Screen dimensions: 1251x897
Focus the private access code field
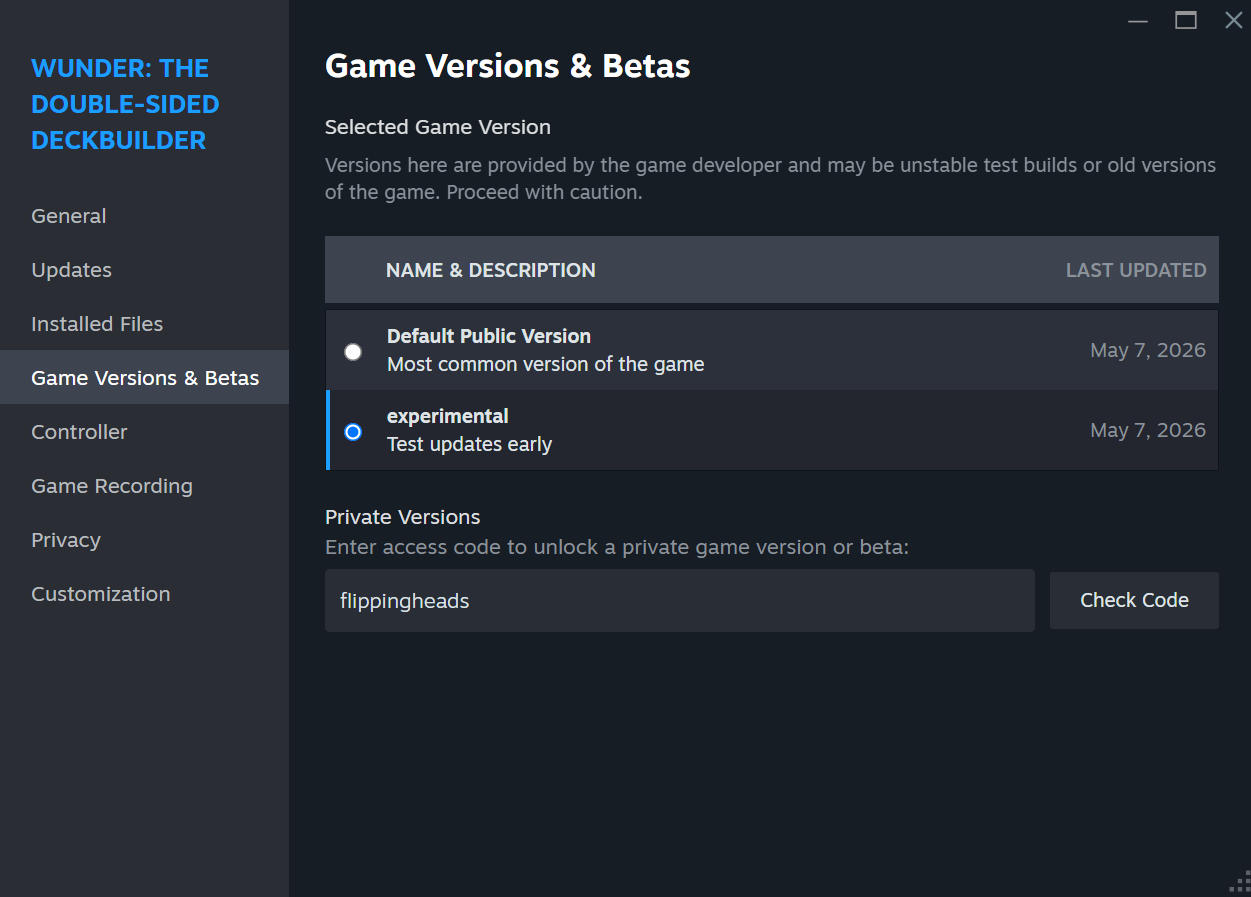pos(680,601)
